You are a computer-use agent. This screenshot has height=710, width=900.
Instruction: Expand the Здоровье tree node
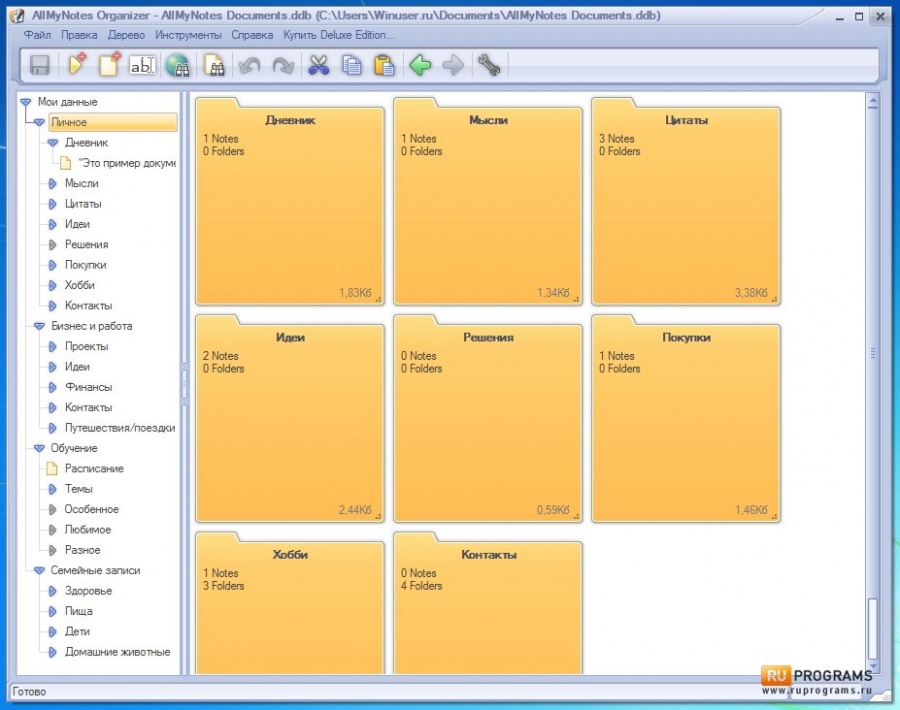click(x=53, y=591)
